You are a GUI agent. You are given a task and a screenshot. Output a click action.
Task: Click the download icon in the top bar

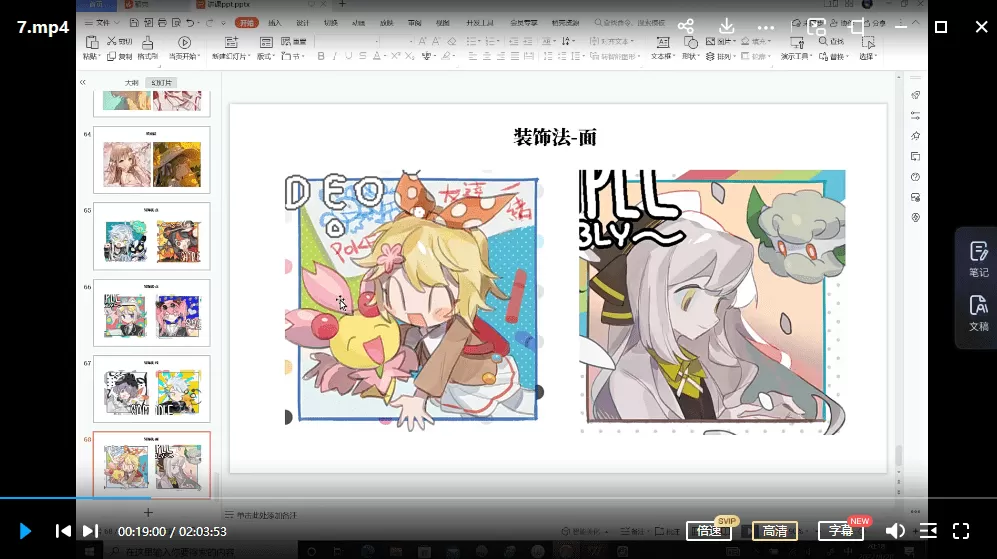coord(727,27)
